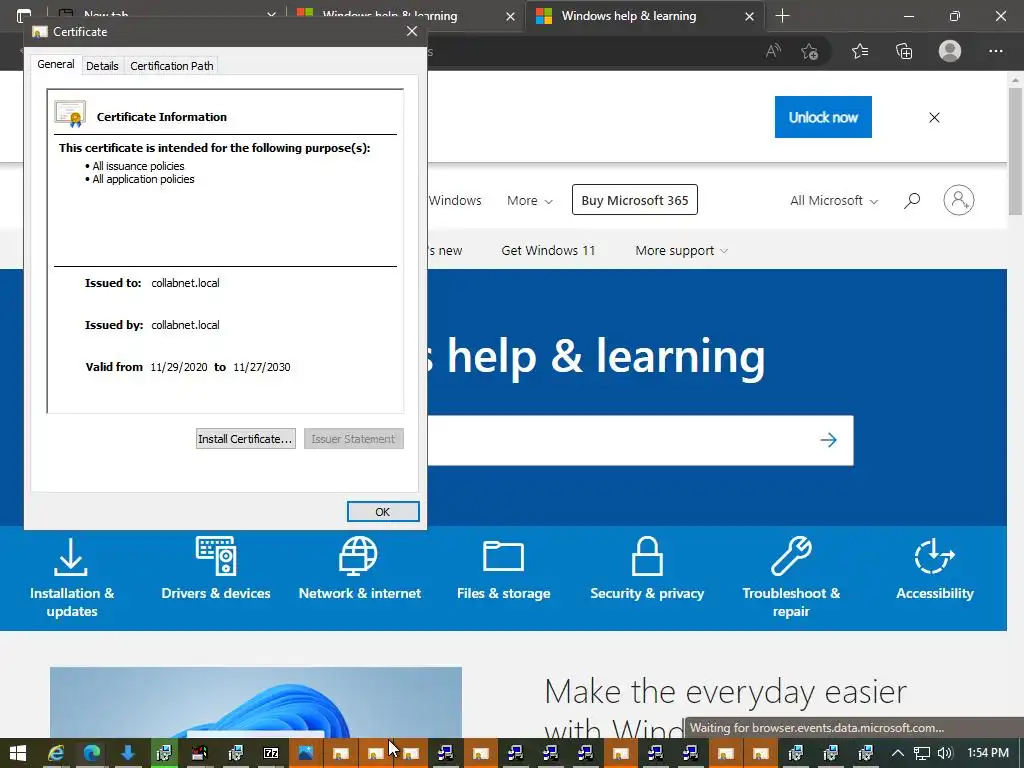1024x768 pixels.
Task: Click the 1:54 PM taskbar clock
Action: click(987, 753)
